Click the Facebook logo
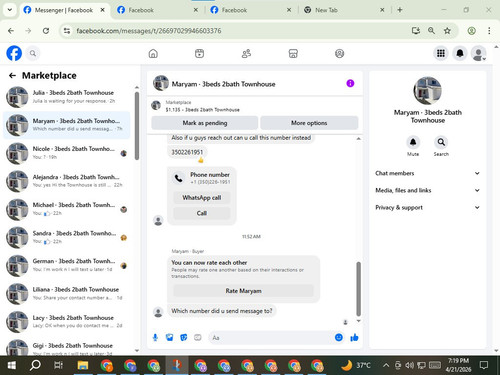Image resolution: width=500 pixels, height=375 pixels. tap(14, 53)
